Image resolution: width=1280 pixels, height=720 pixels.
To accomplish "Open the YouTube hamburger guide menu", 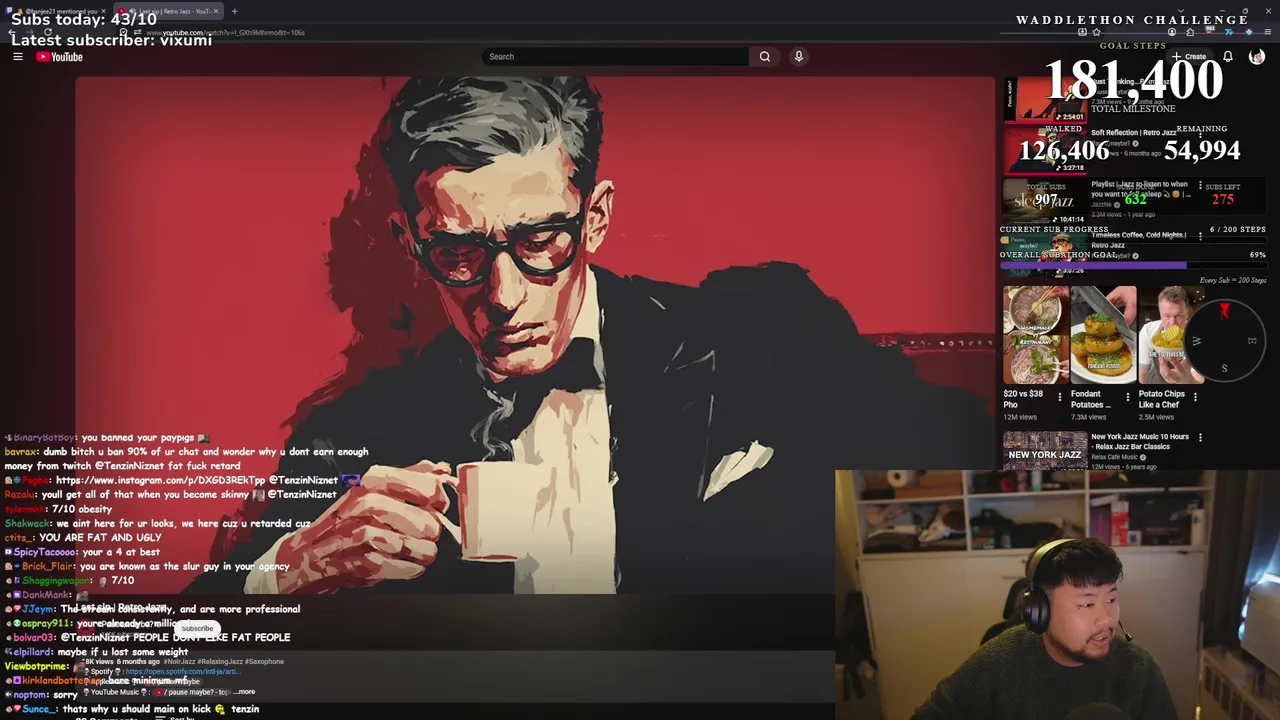I will 17,57.
